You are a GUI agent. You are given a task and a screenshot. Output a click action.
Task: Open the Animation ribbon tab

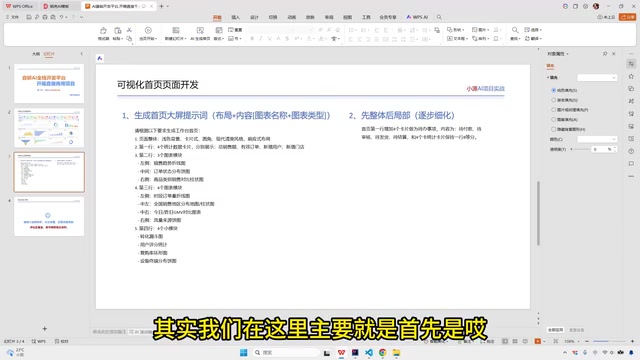291,17
